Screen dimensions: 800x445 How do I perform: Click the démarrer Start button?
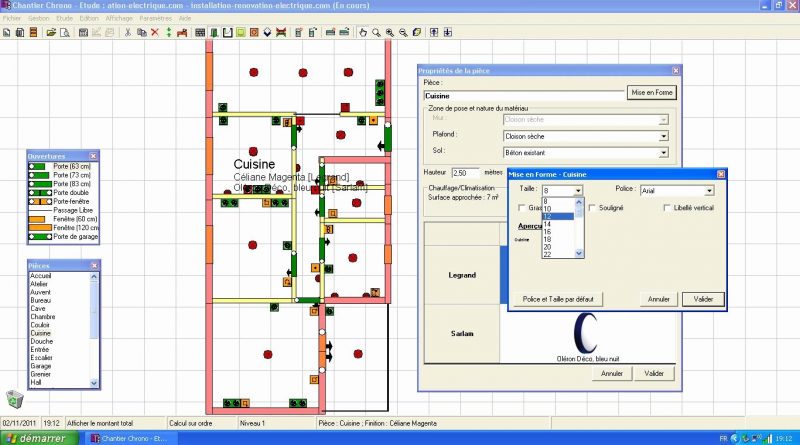39,438
